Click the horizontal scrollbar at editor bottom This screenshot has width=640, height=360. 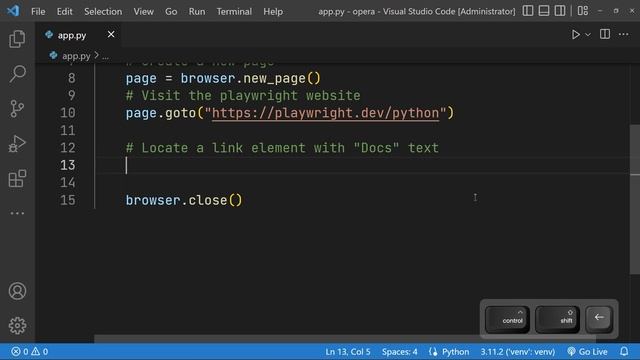[x=345, y=339]
